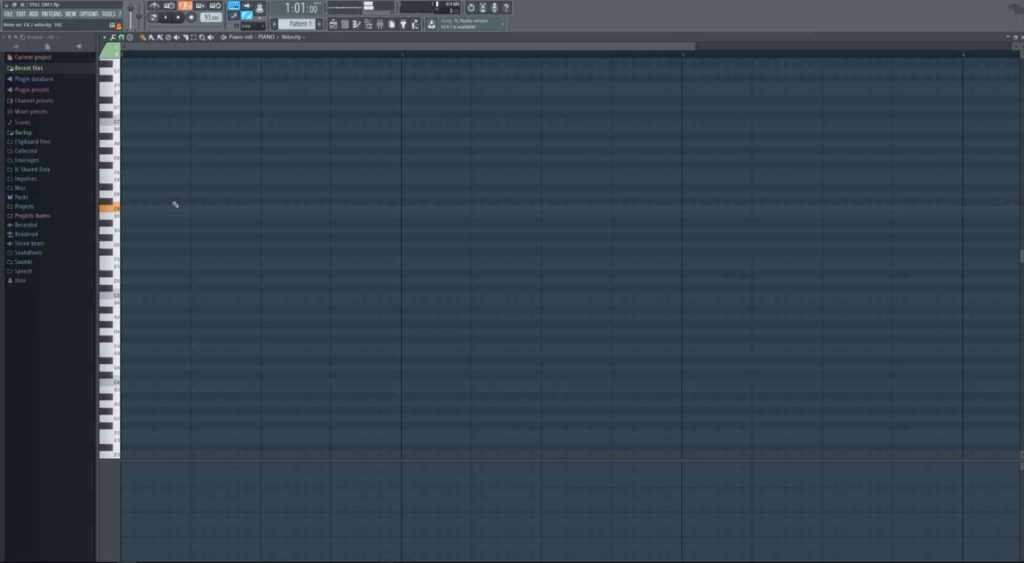Screen dimensions: 1024x563
Task: Open the mixer toolbar icon
Action: click(379, 24)
